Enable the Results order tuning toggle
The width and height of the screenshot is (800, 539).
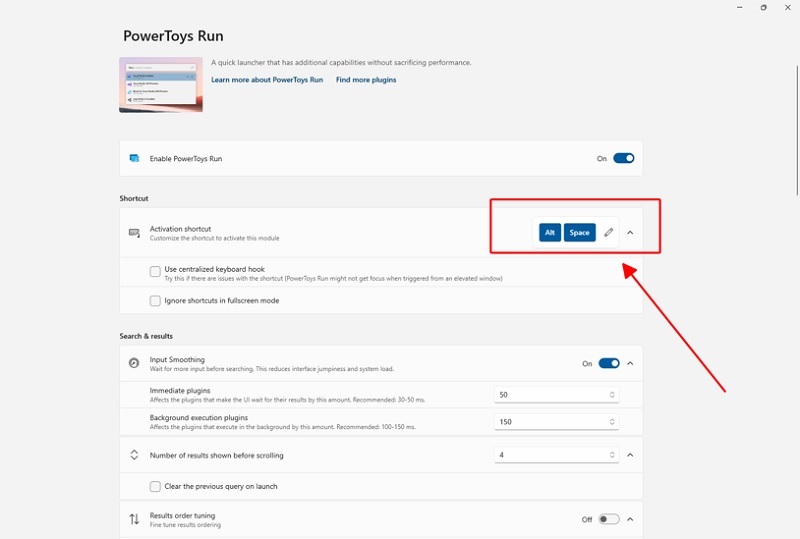tap(609, 519)
